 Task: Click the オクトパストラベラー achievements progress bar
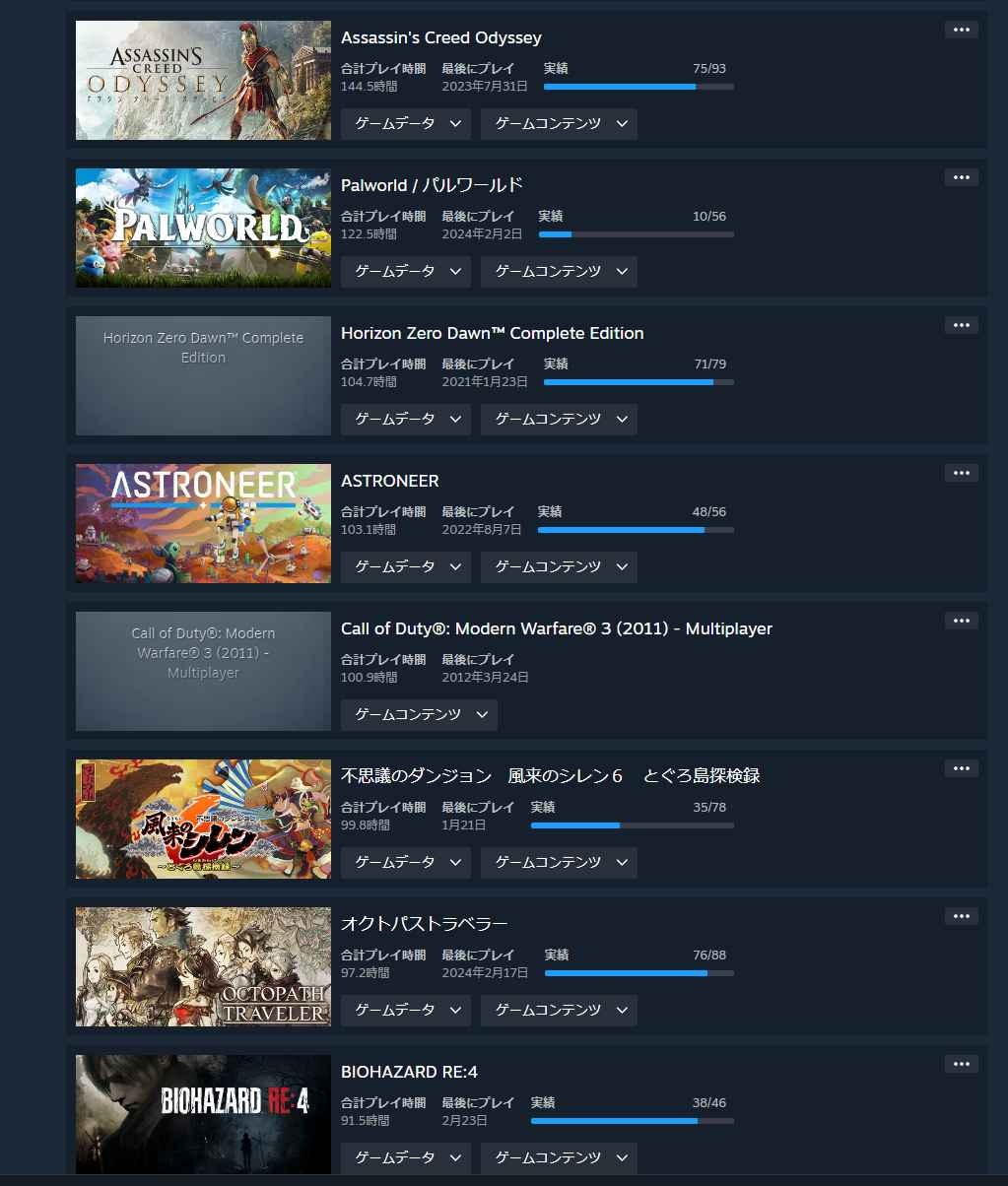639,973
